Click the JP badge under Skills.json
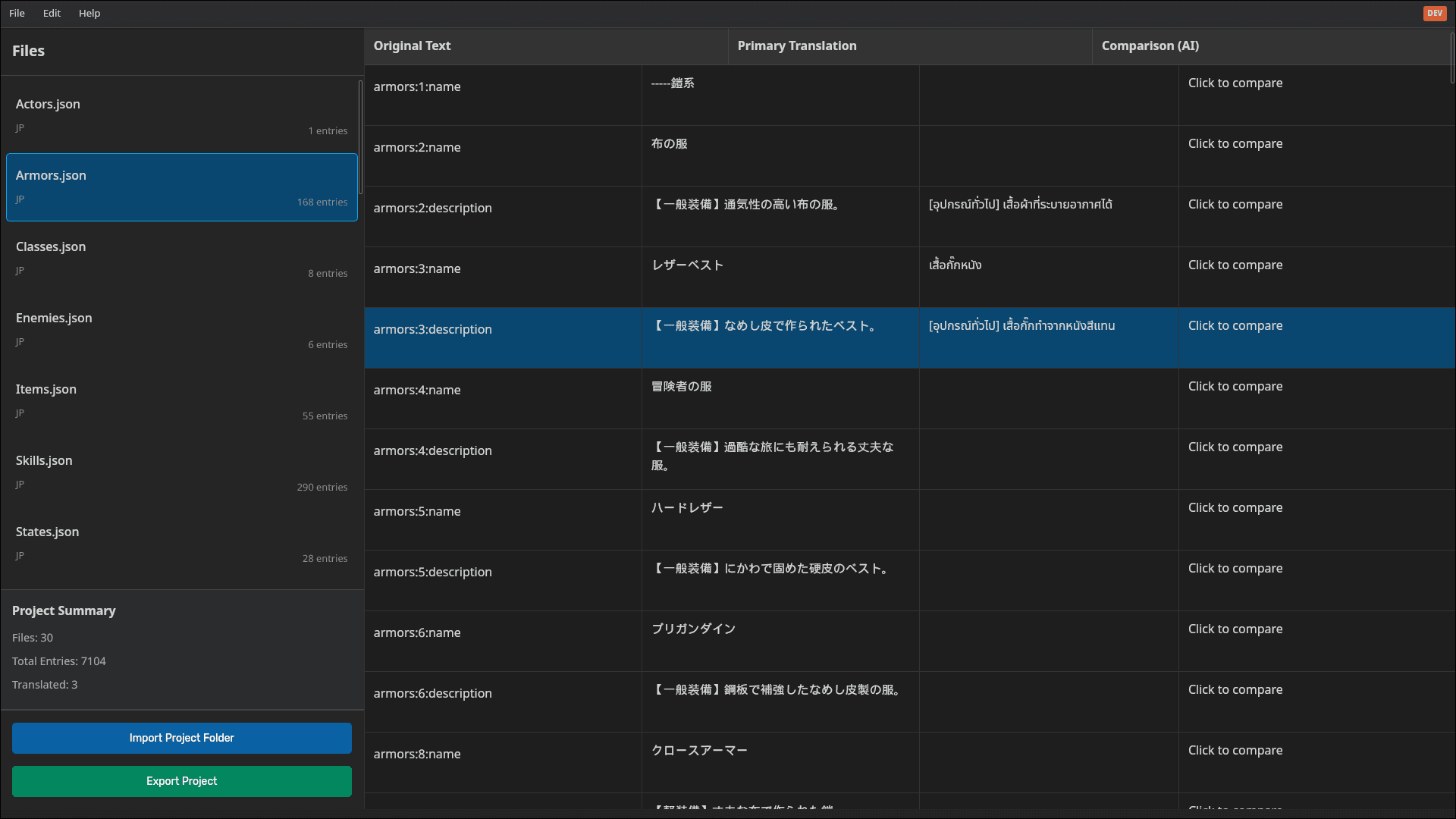Viewport: 1456px width, 819px height. [20, 485]
